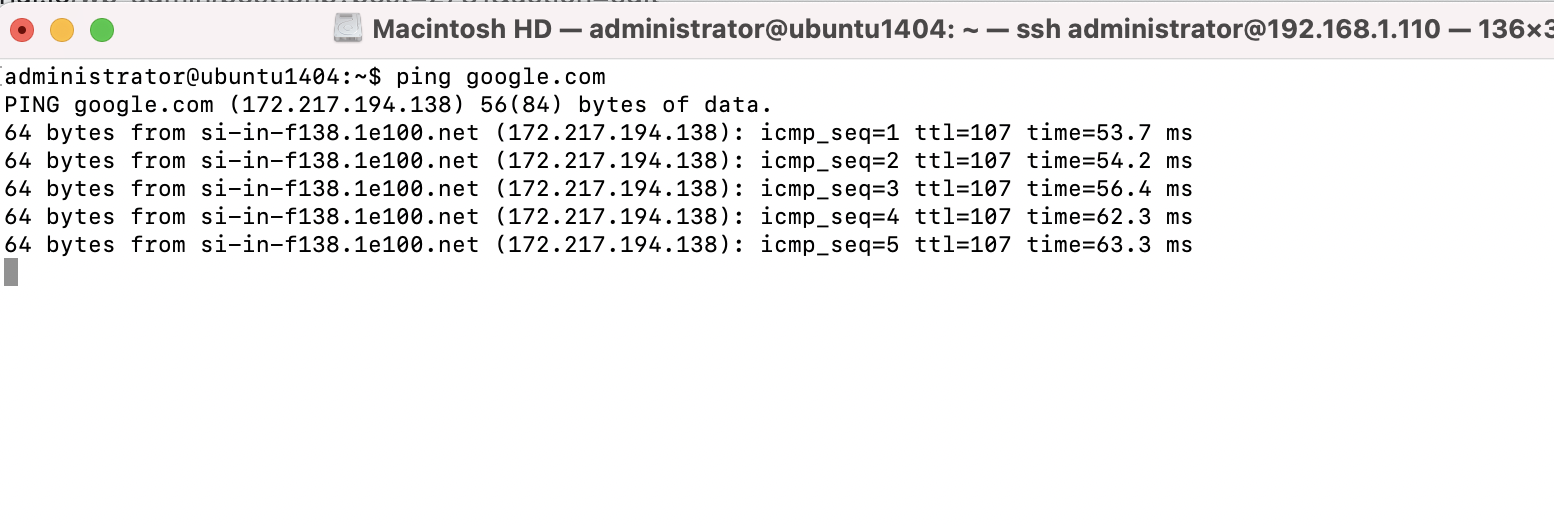This screenshot has width=1554, height=526.
Task: Click the 'time=63.3 ms' value in last reply
Action: (1110, 245)
